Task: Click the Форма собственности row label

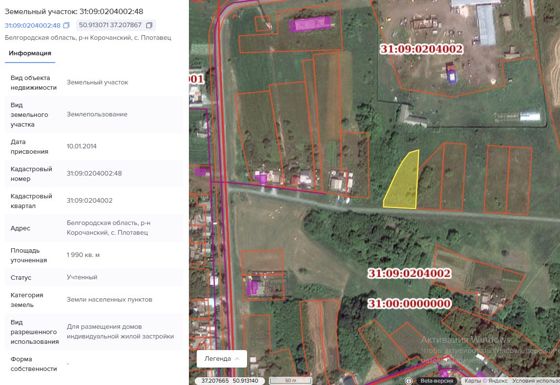Action: (34, 364)
